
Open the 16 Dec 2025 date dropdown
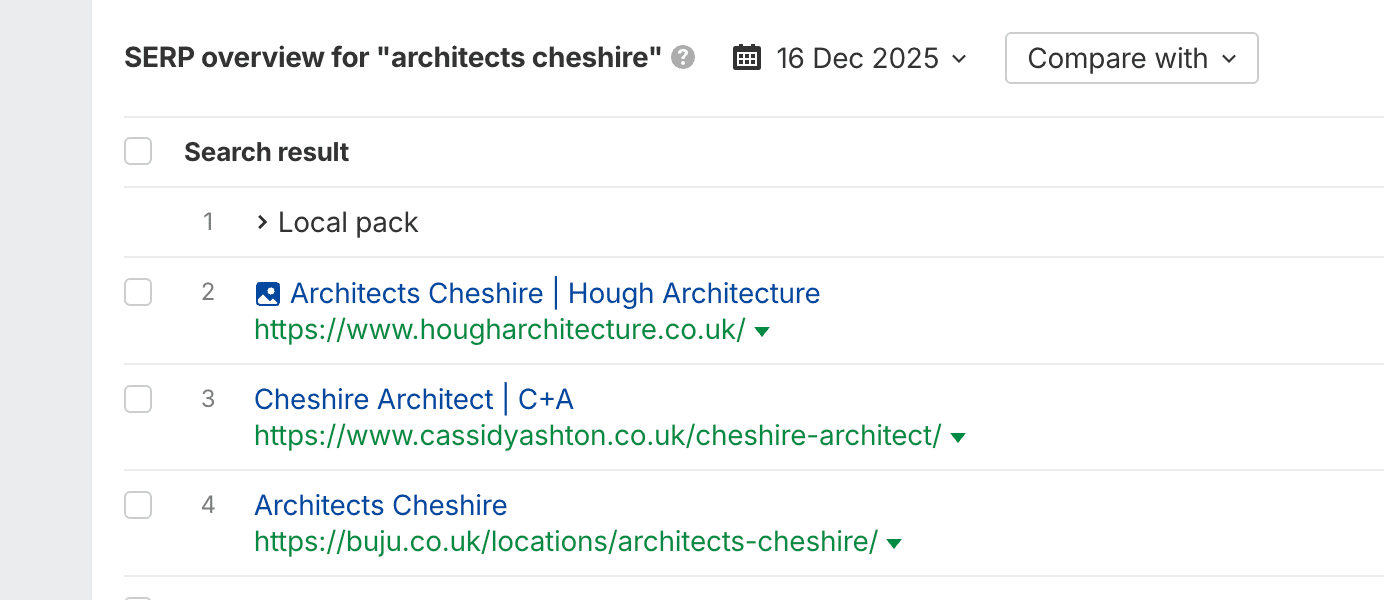pyautogui.click(x=871, y=58)
